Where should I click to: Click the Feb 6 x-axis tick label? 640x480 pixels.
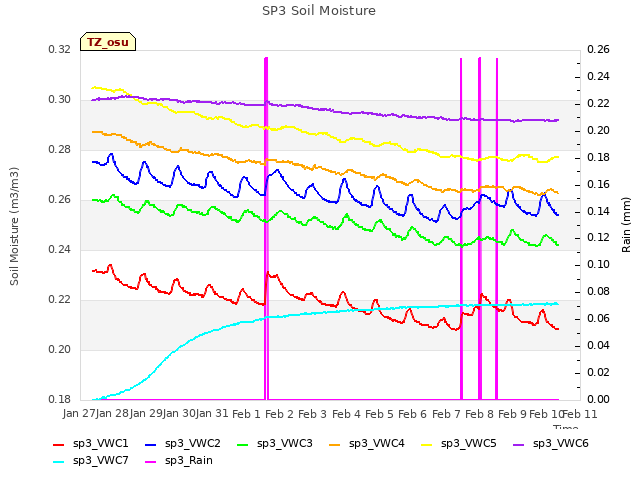coord(412,414)
